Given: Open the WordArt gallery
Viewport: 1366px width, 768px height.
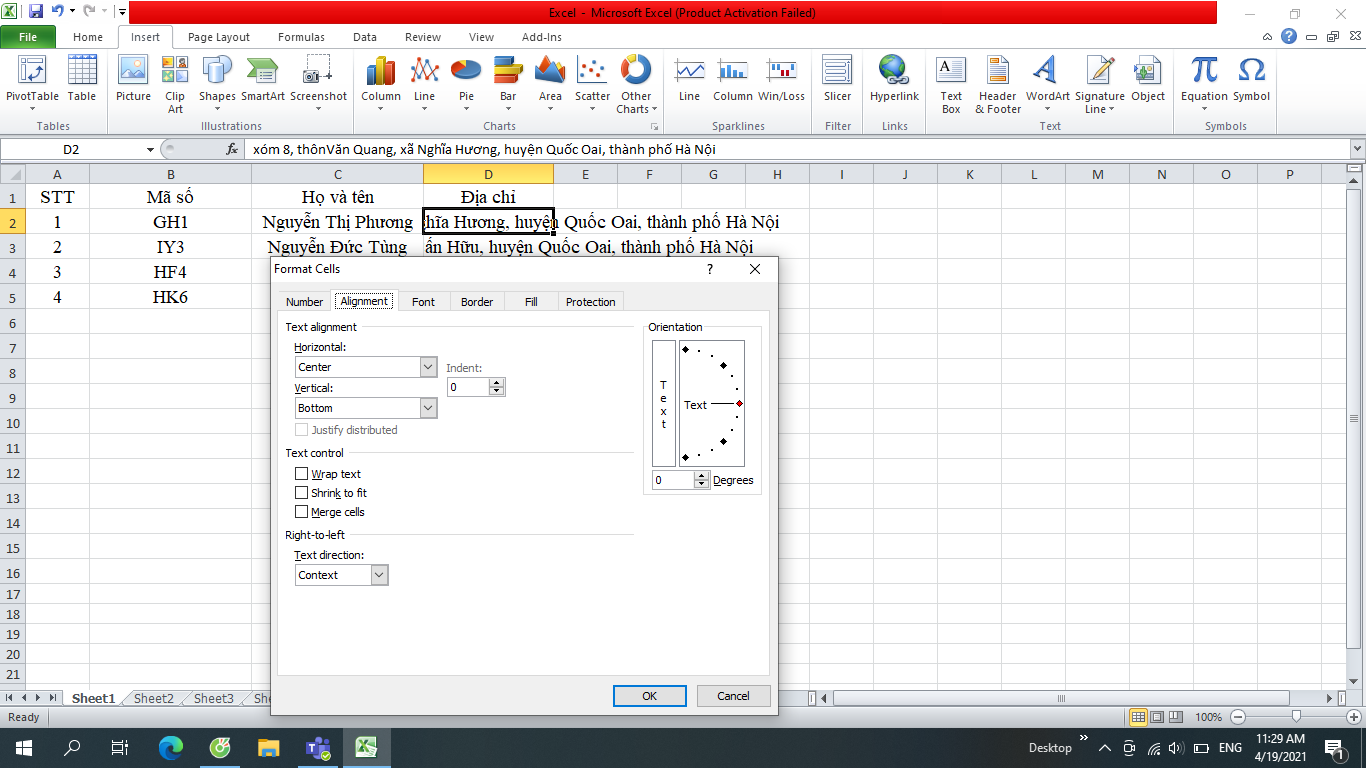Looking at the screenshot, I should click(x=1047, y=85).
